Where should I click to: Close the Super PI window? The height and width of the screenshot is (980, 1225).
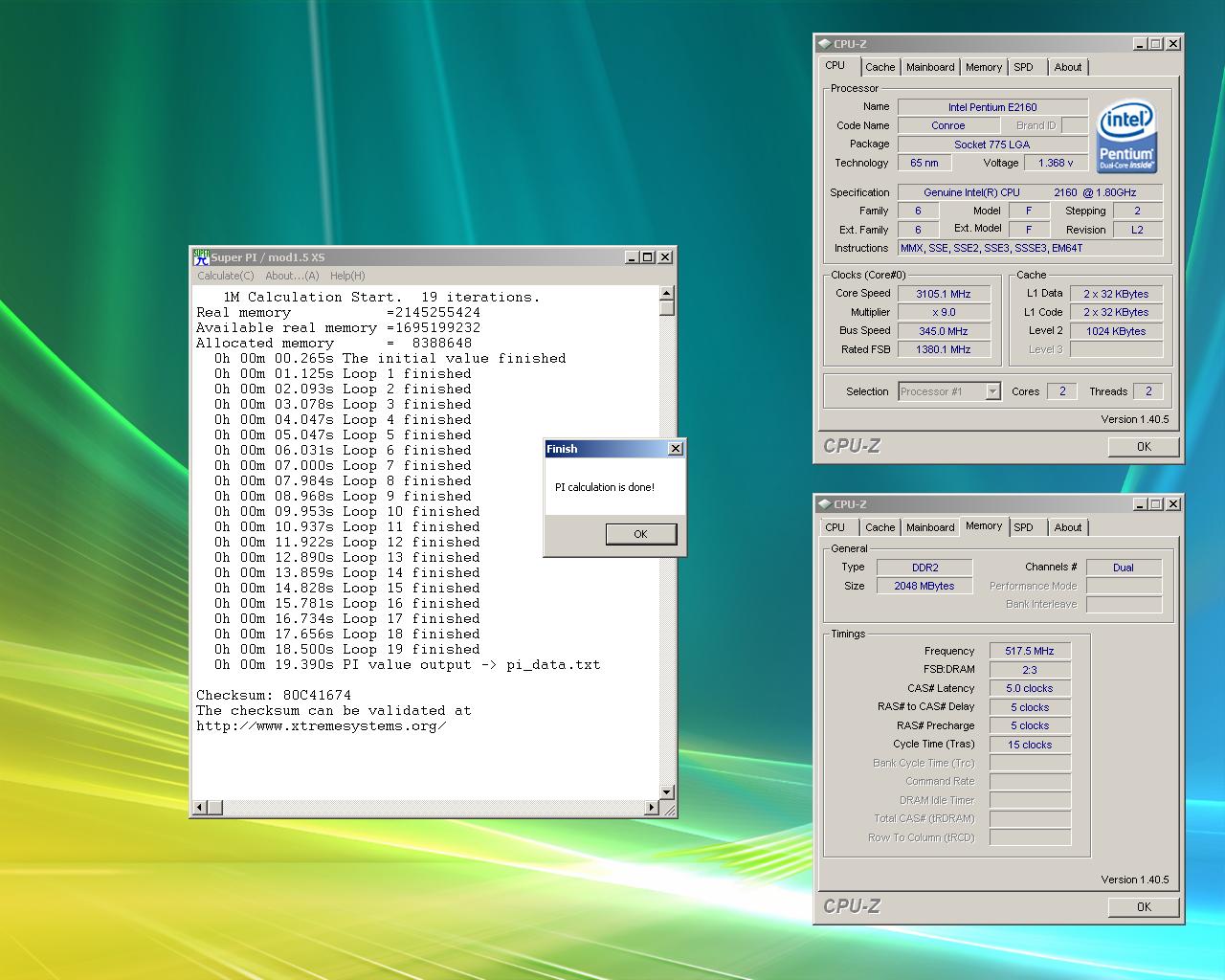click(665, 256)
